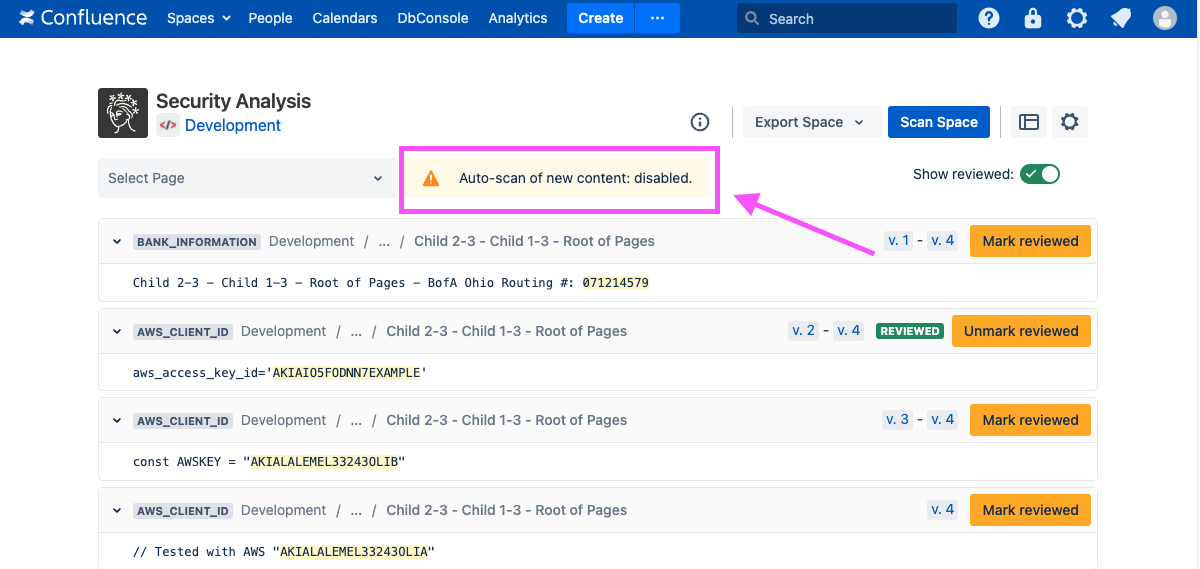Open Security Analysis settings gear icon
Screen dimensions: 1200x569
coord(1069,122)
